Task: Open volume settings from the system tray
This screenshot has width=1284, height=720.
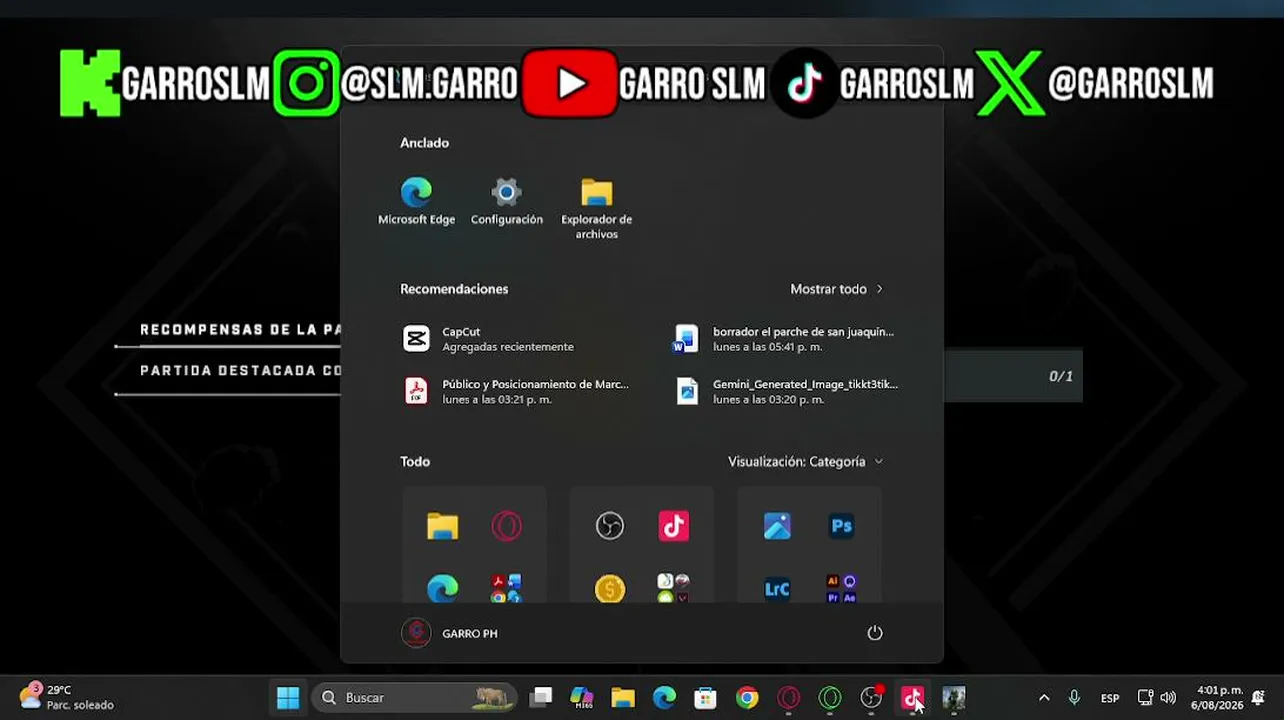Action: click(1168, 697)
